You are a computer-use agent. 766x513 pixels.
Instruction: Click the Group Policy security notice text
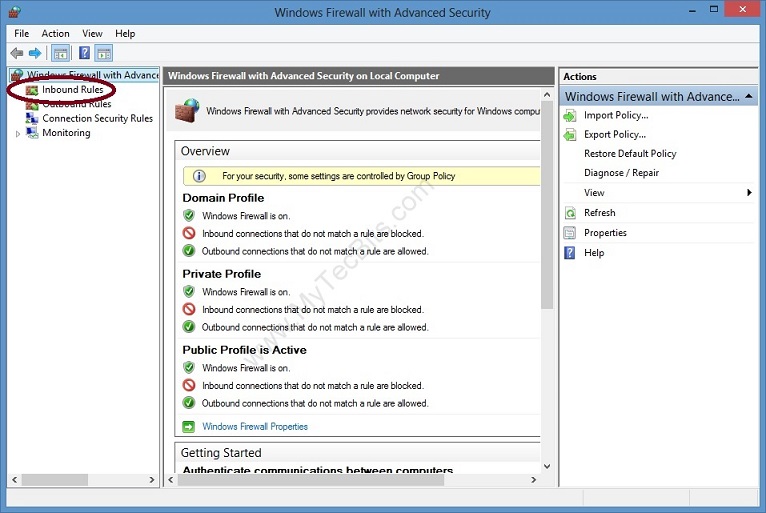(x=339, y=176)
